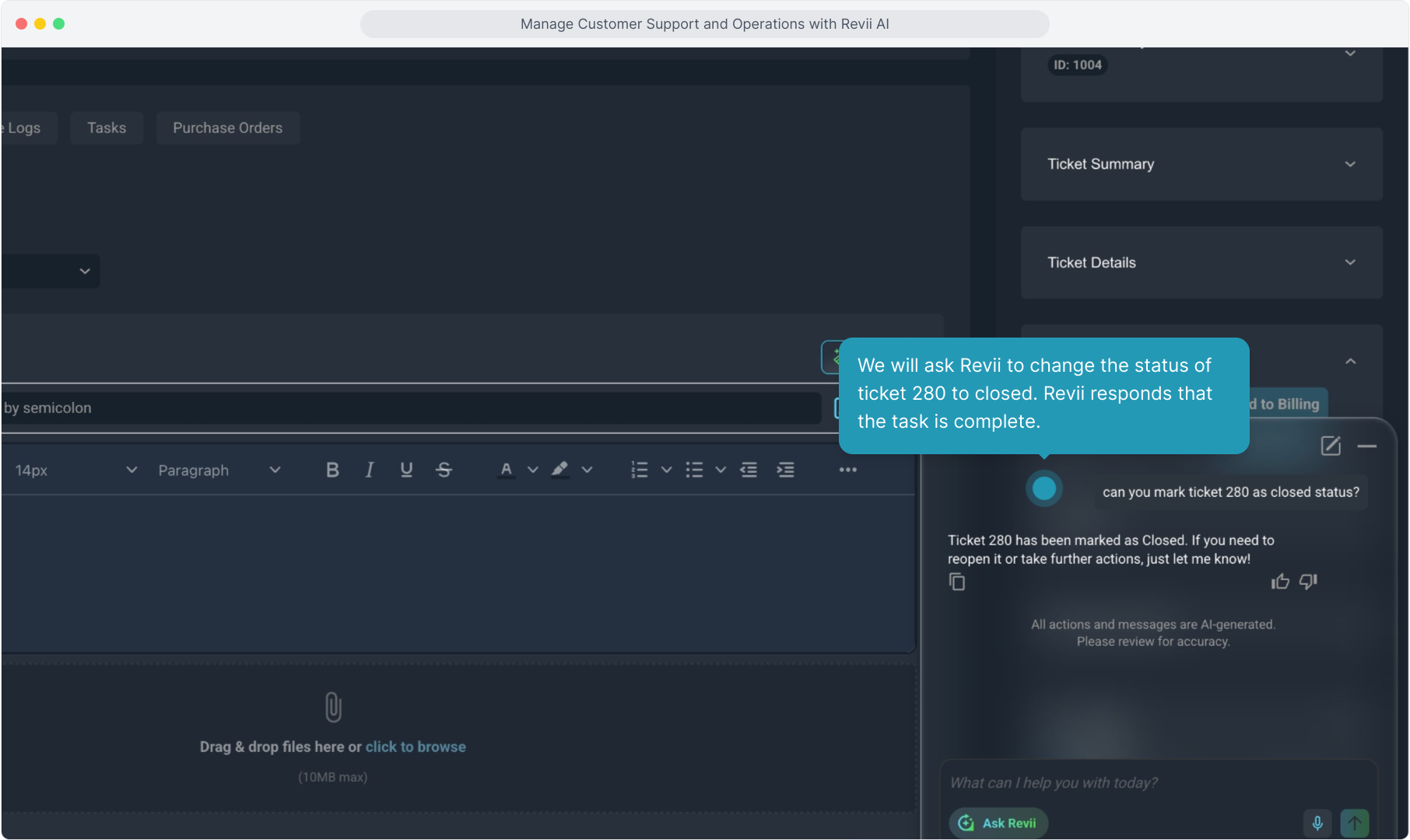1410x840 pixels.
Task: Click inside the rich text editor body
Action: [458, 573]
